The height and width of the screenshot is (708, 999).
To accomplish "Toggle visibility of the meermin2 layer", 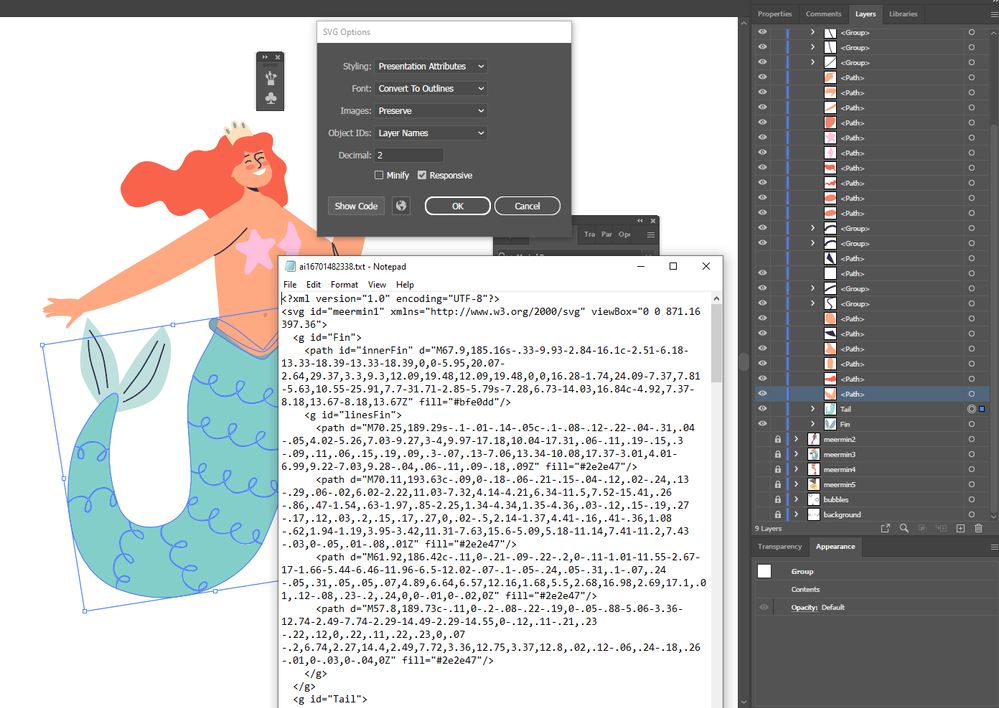I will pos(763,439).
